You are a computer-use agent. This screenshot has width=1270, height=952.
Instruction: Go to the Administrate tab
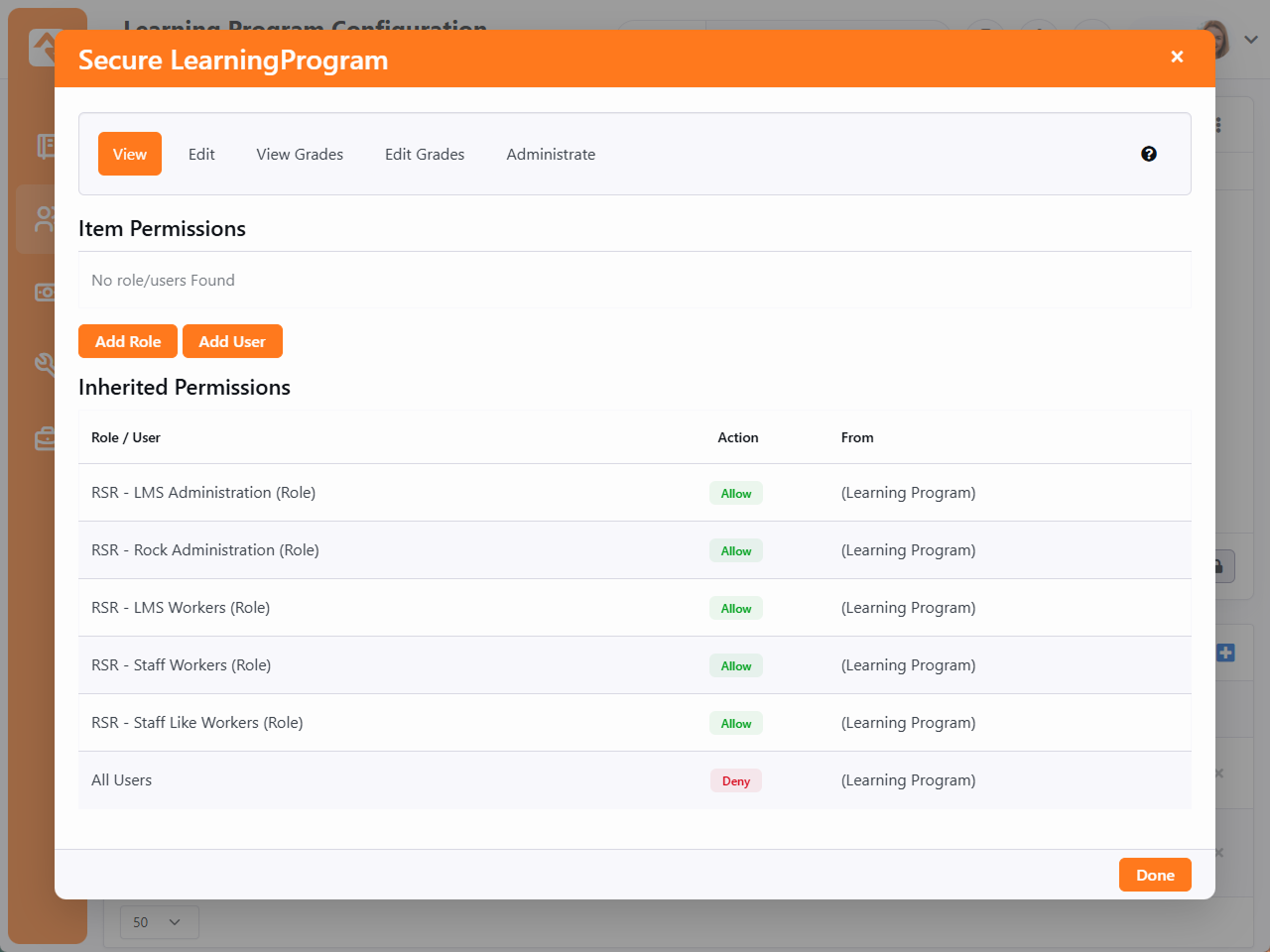(551, 154)
